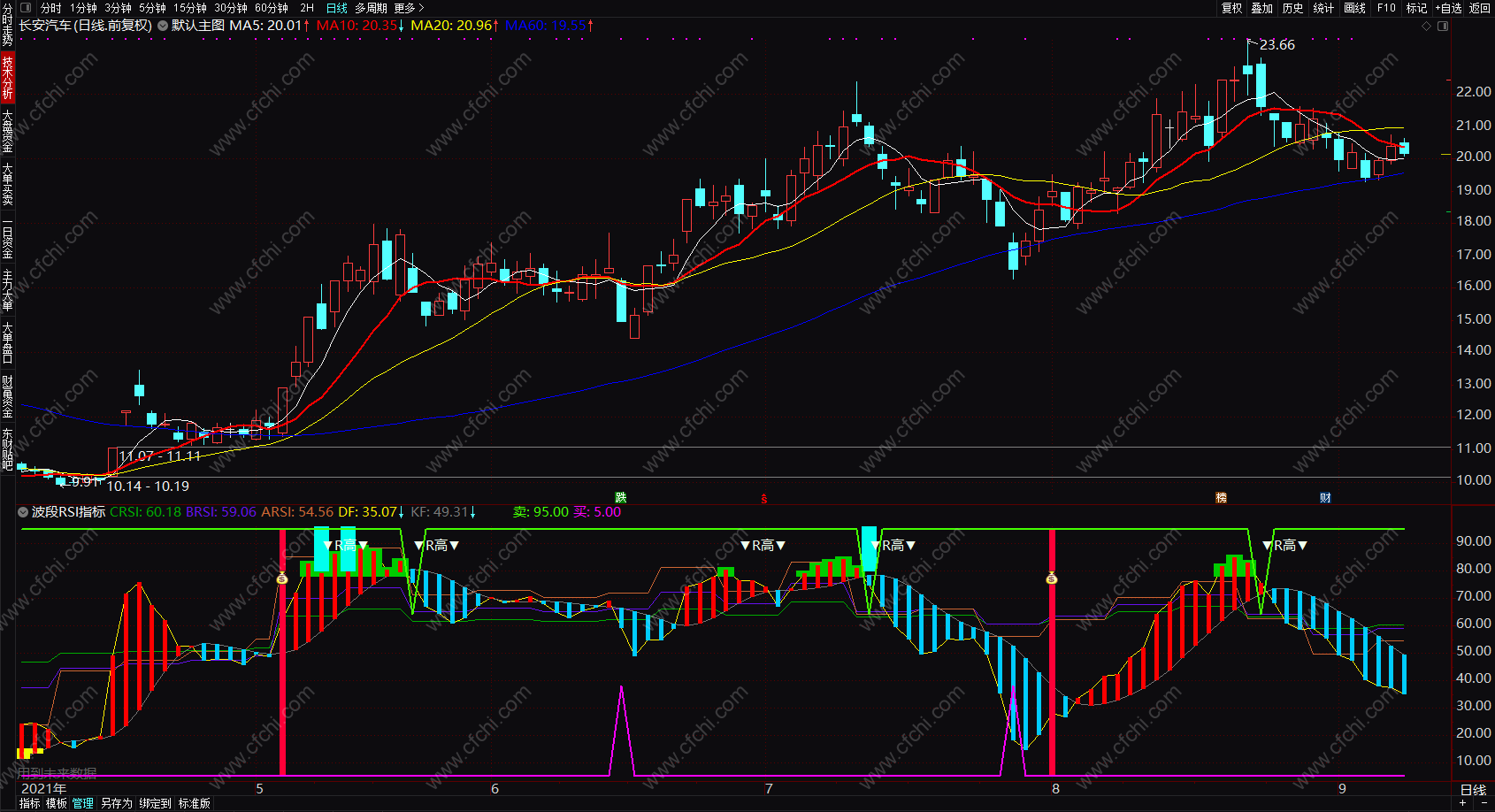Open 技术分析 in left sidebar
Viewport: 1495px width, 812px height.
tap(7, 77)
